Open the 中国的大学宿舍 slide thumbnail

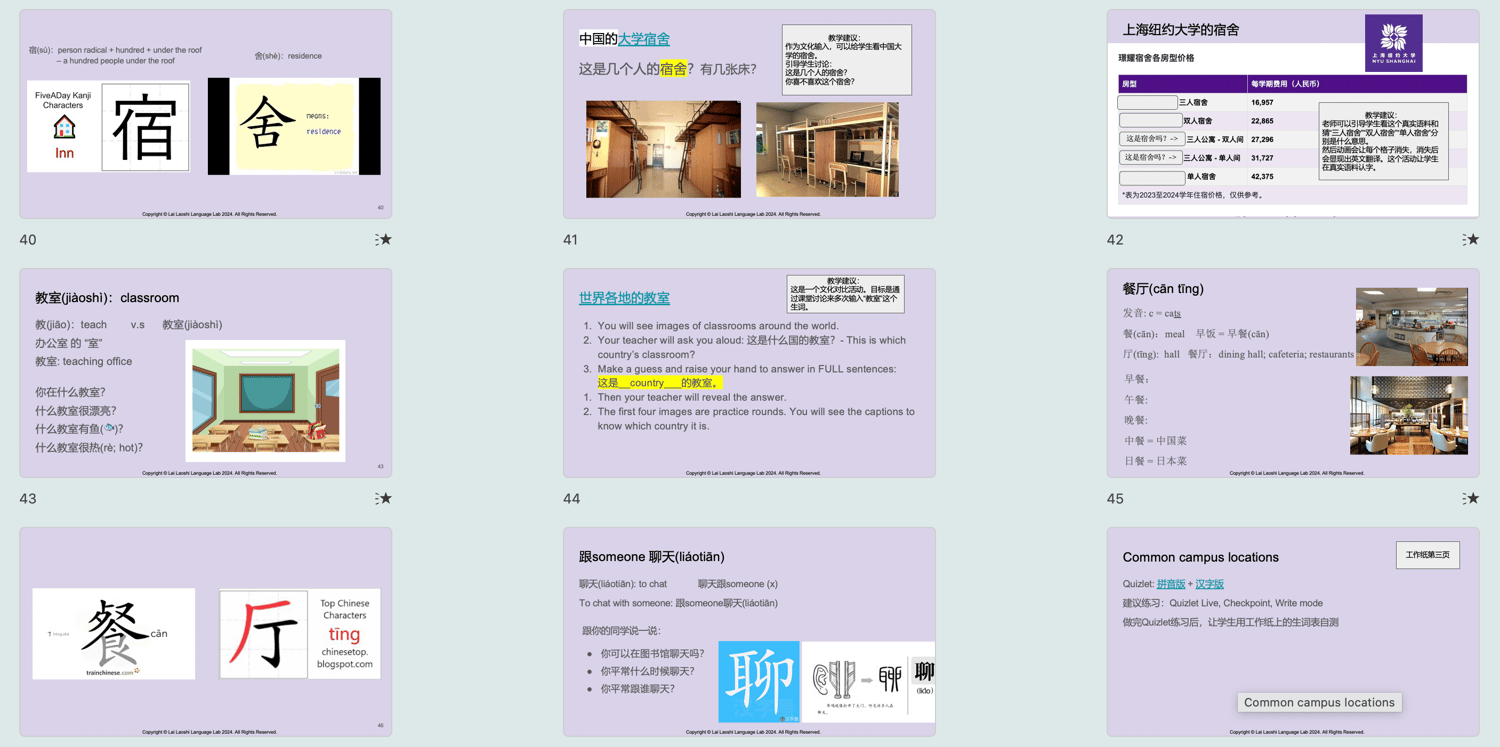[749, 114]
